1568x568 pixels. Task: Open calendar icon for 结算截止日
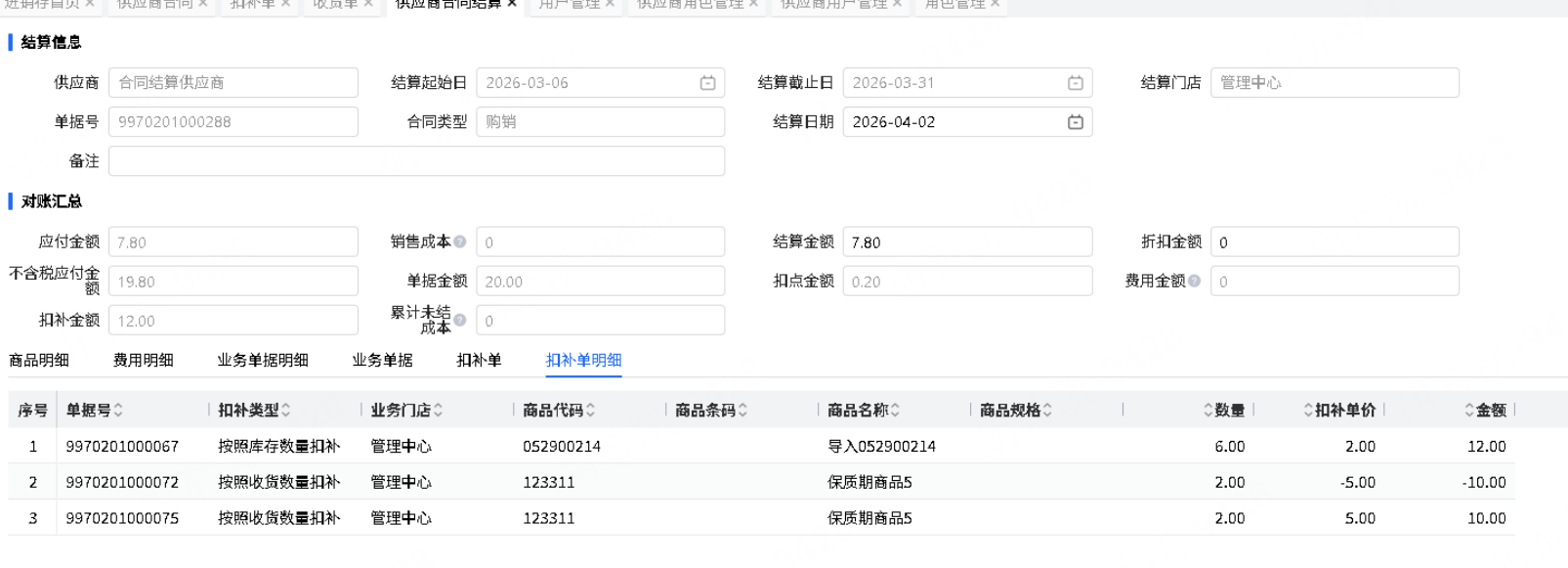point(1075,83)
